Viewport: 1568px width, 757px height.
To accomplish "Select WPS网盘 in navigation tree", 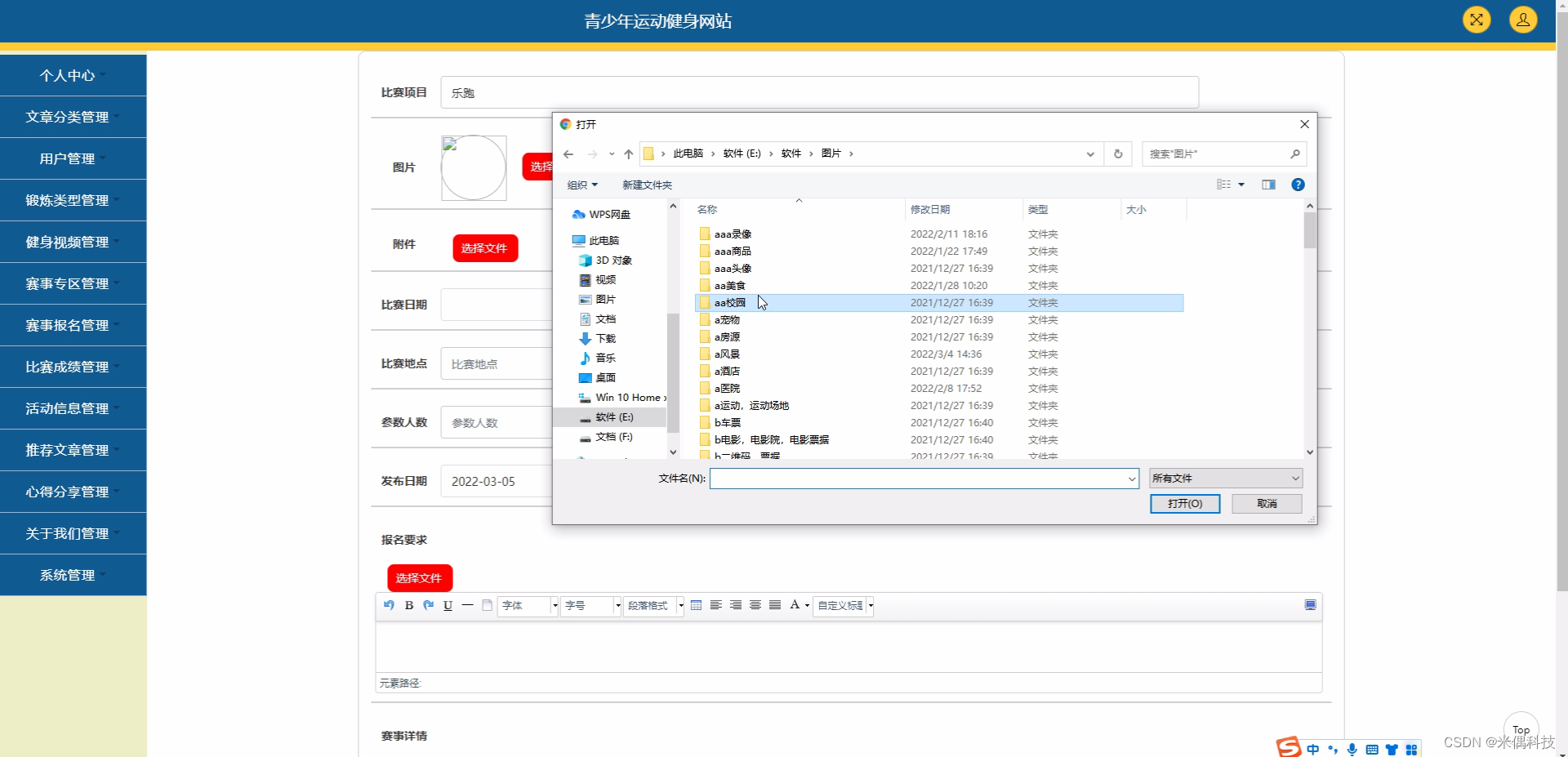I will coord(602,215).
